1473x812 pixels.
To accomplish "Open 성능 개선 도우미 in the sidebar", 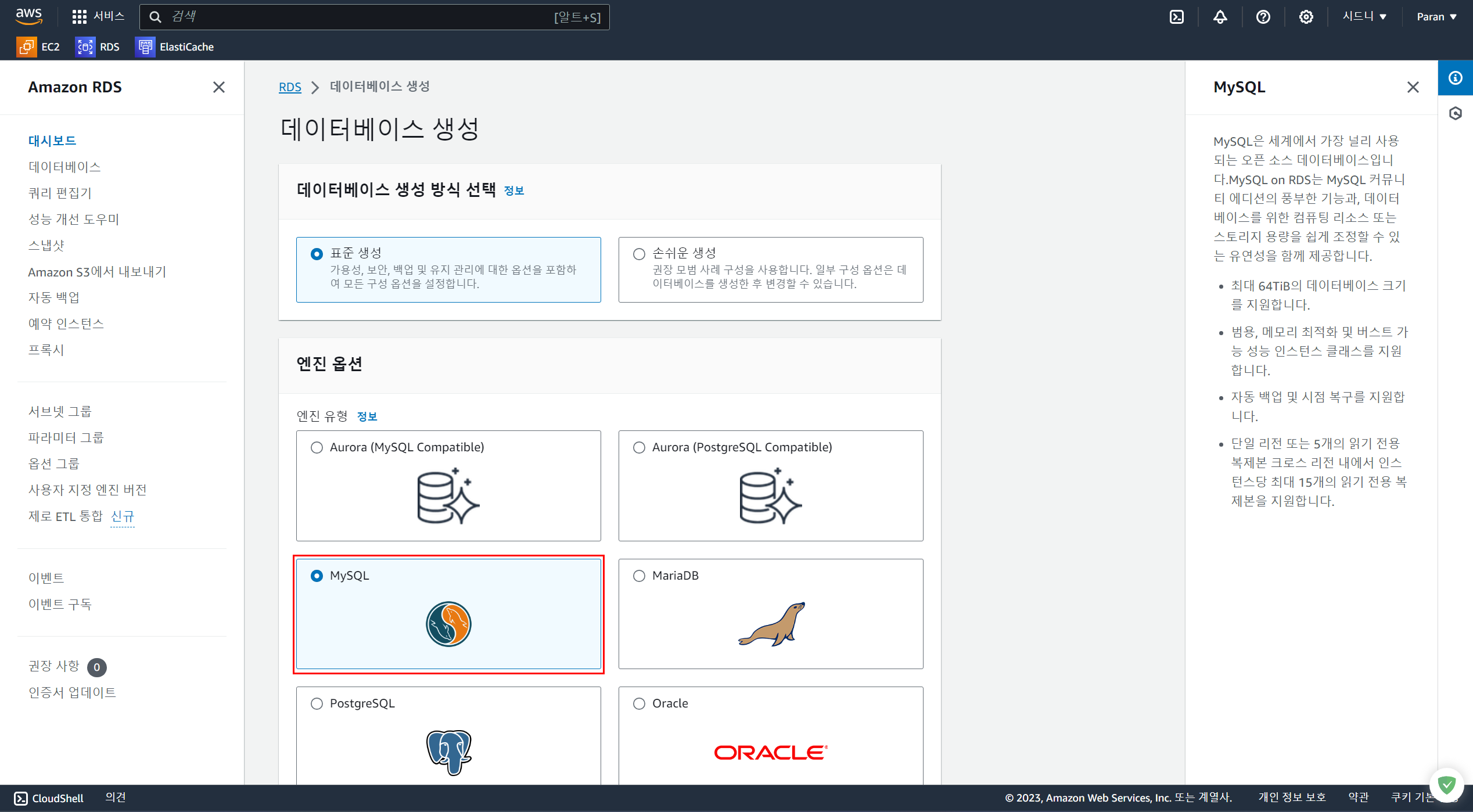I will click(74, 219).
